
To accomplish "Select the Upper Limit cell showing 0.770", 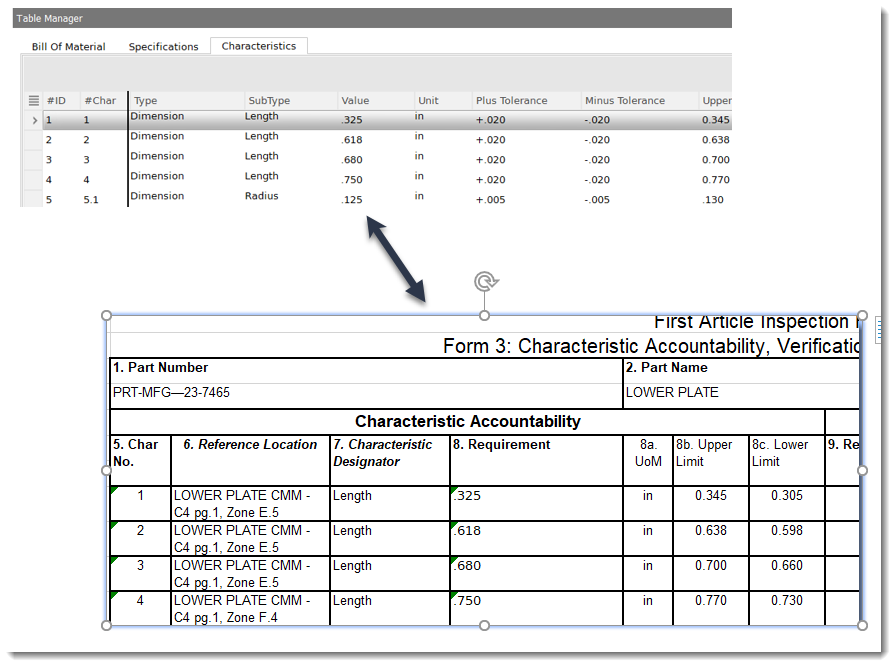I will click(x=710, y=600).
